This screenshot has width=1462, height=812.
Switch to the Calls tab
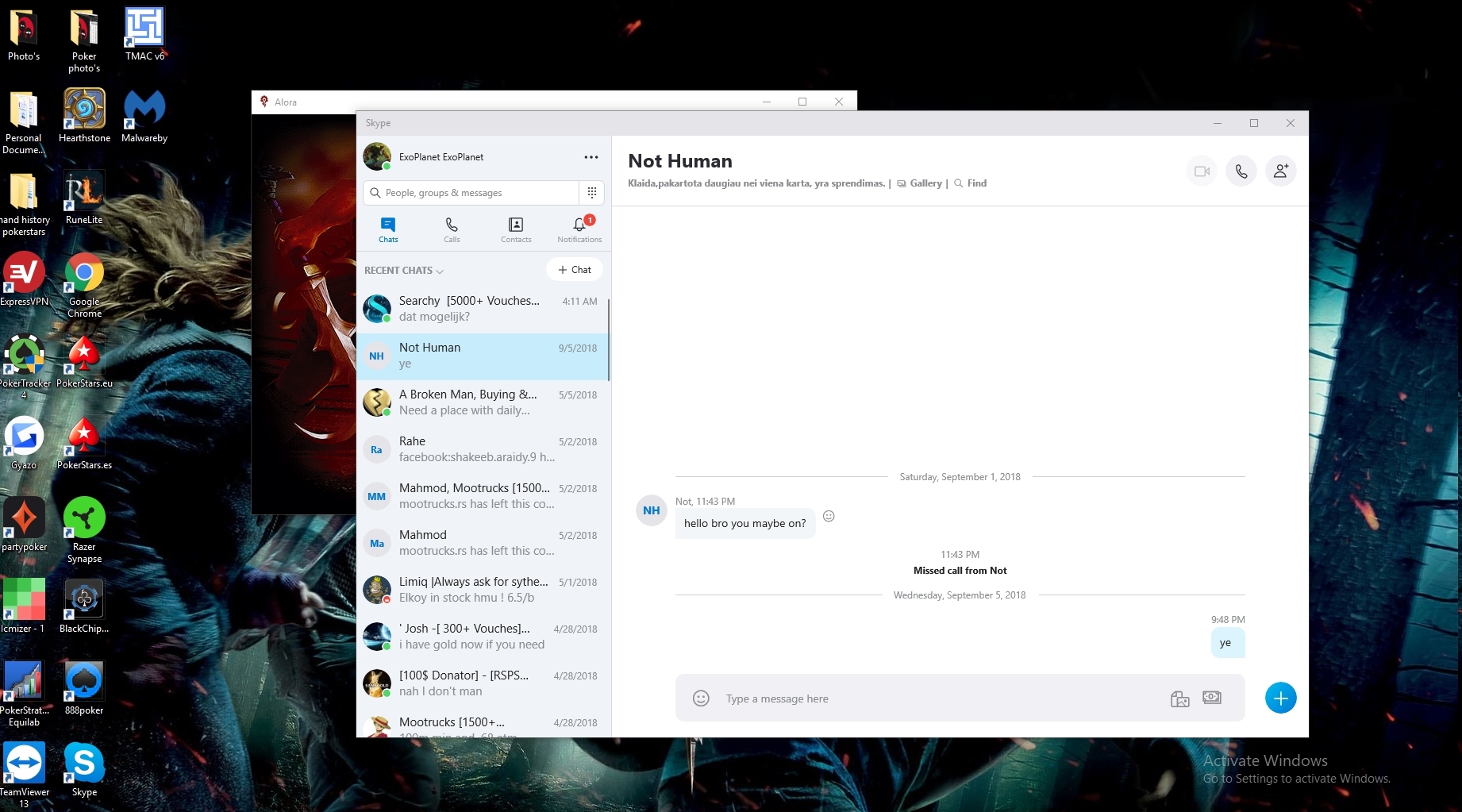452,229
